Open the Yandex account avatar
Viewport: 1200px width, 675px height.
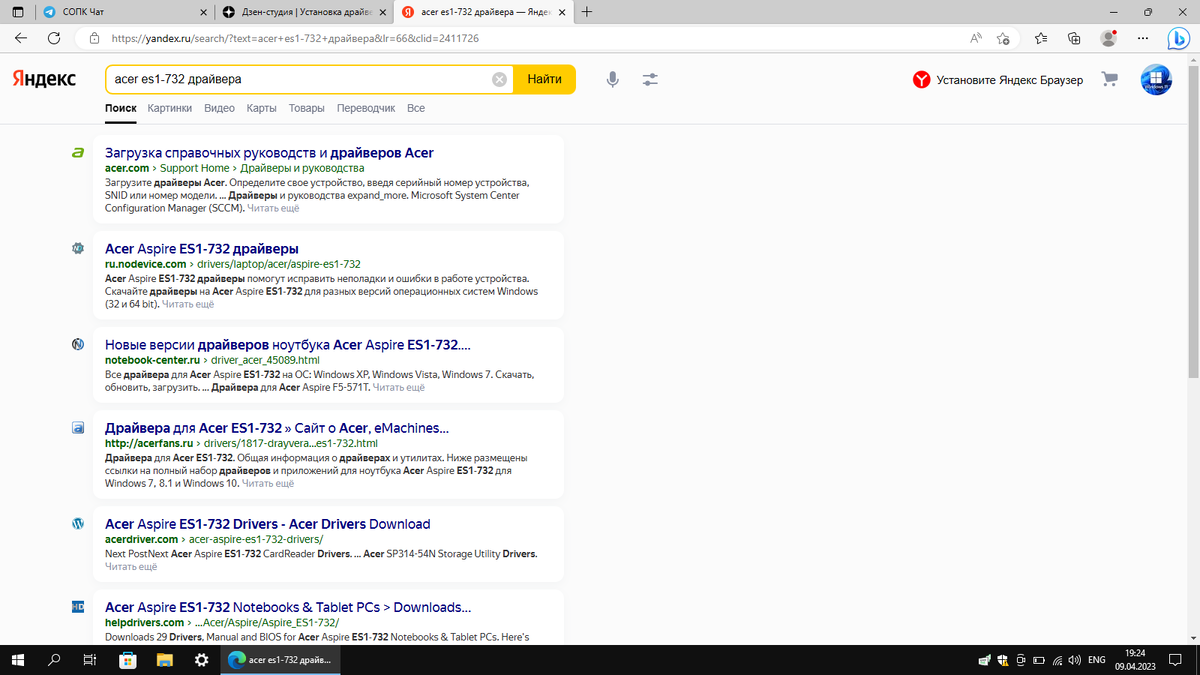(1156, 80)
